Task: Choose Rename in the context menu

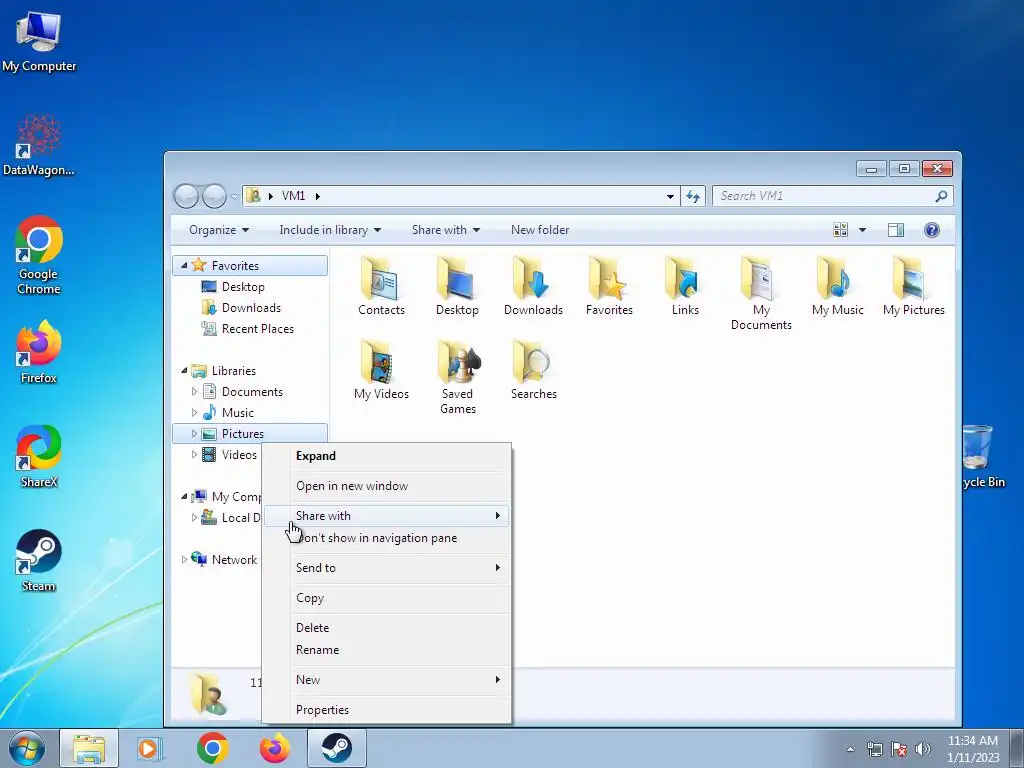Action: coord(387,650)
